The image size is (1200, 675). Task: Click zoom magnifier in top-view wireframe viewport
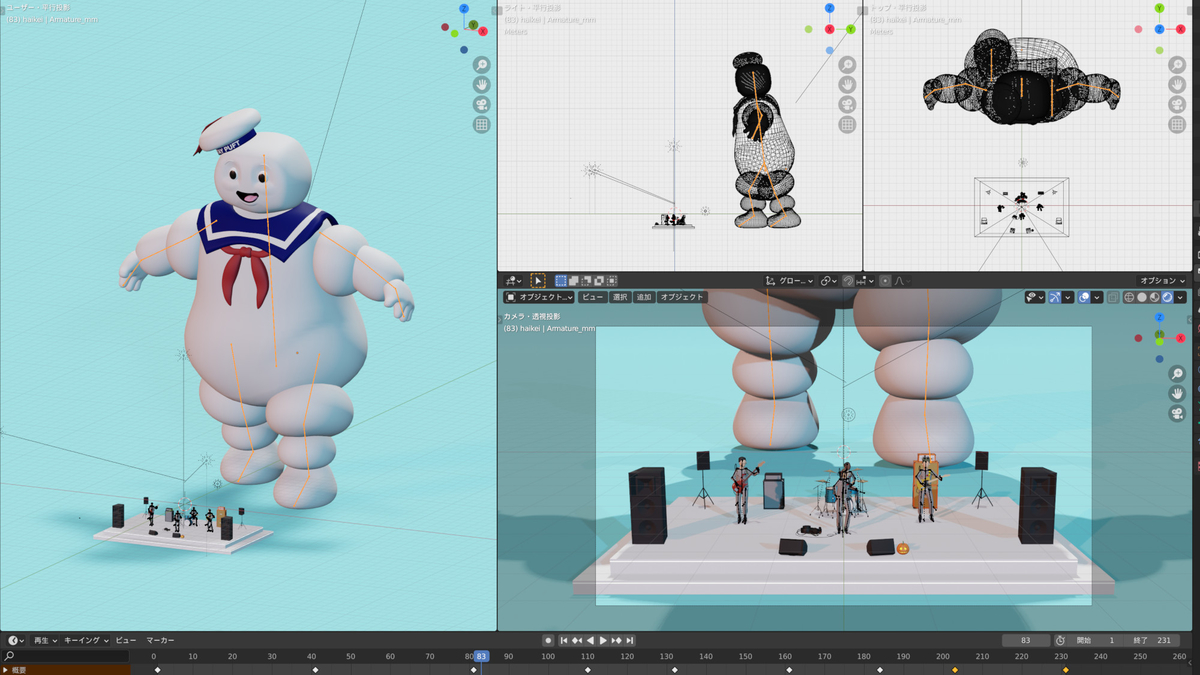click(1177, 64)
